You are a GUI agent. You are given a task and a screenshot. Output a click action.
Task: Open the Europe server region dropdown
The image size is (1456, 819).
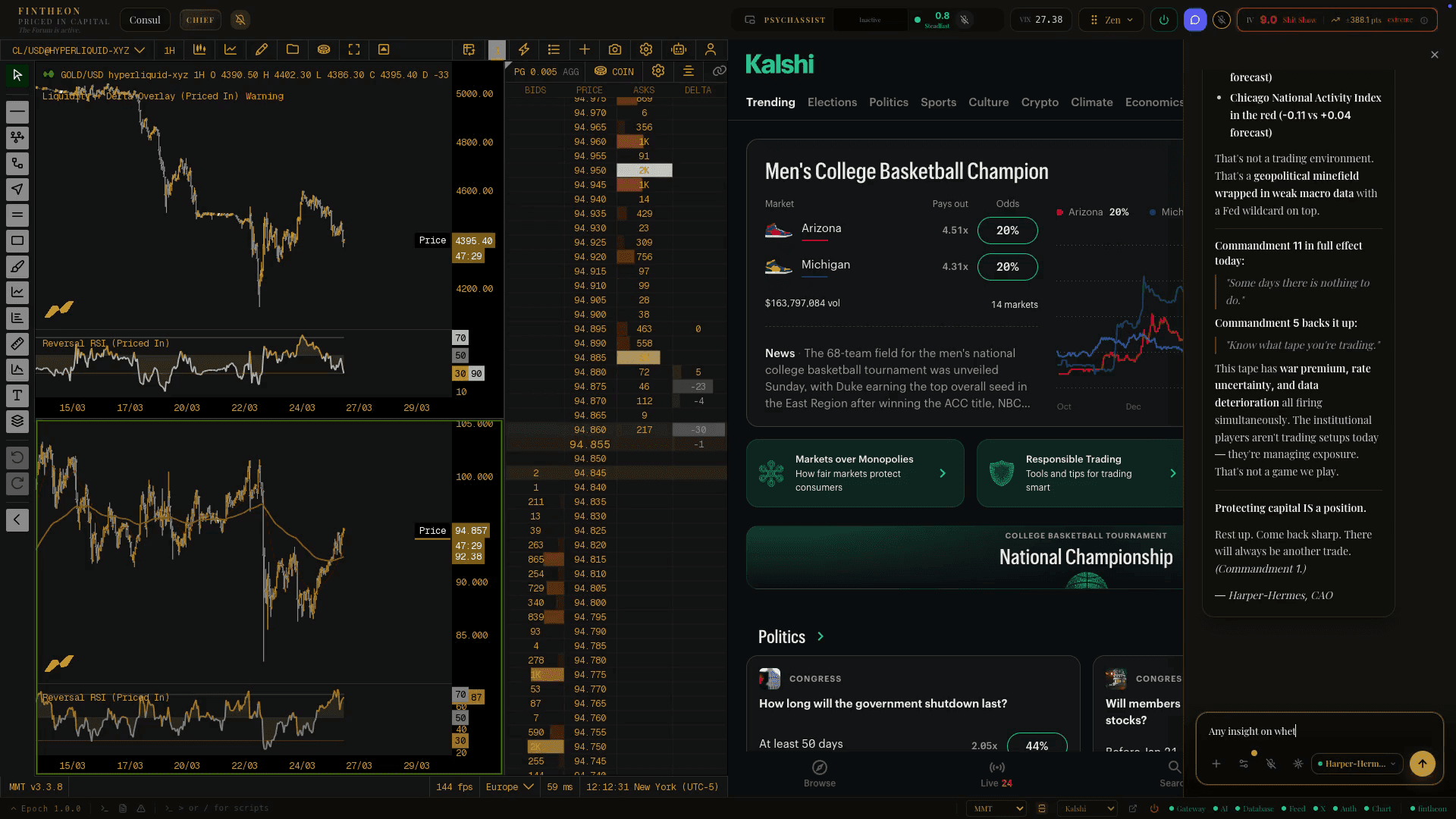(x=510, y=787)
